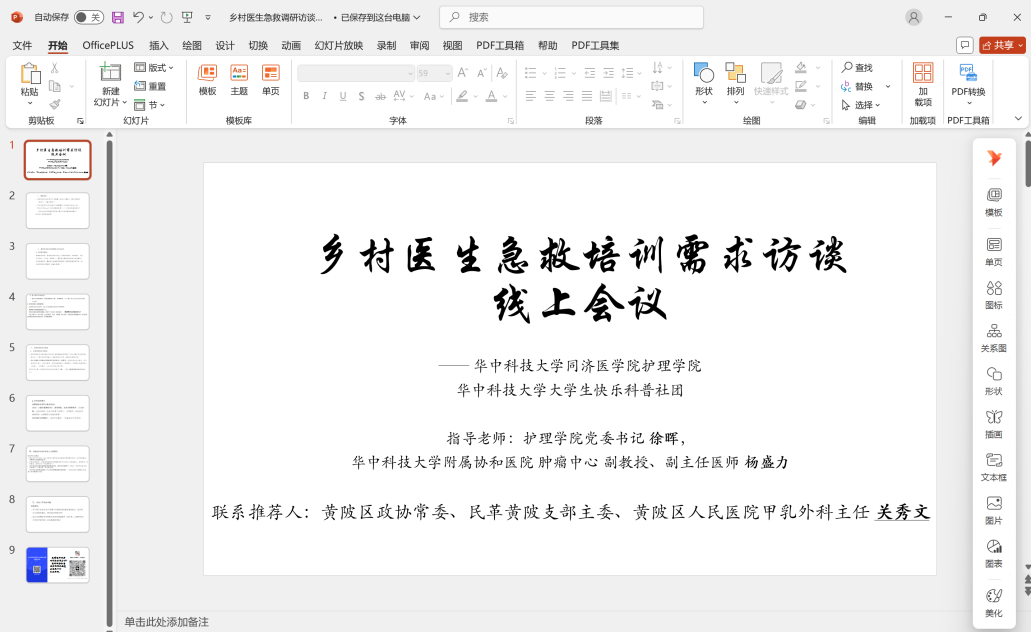Open the 文件 File menu

[x=22, y=45]
